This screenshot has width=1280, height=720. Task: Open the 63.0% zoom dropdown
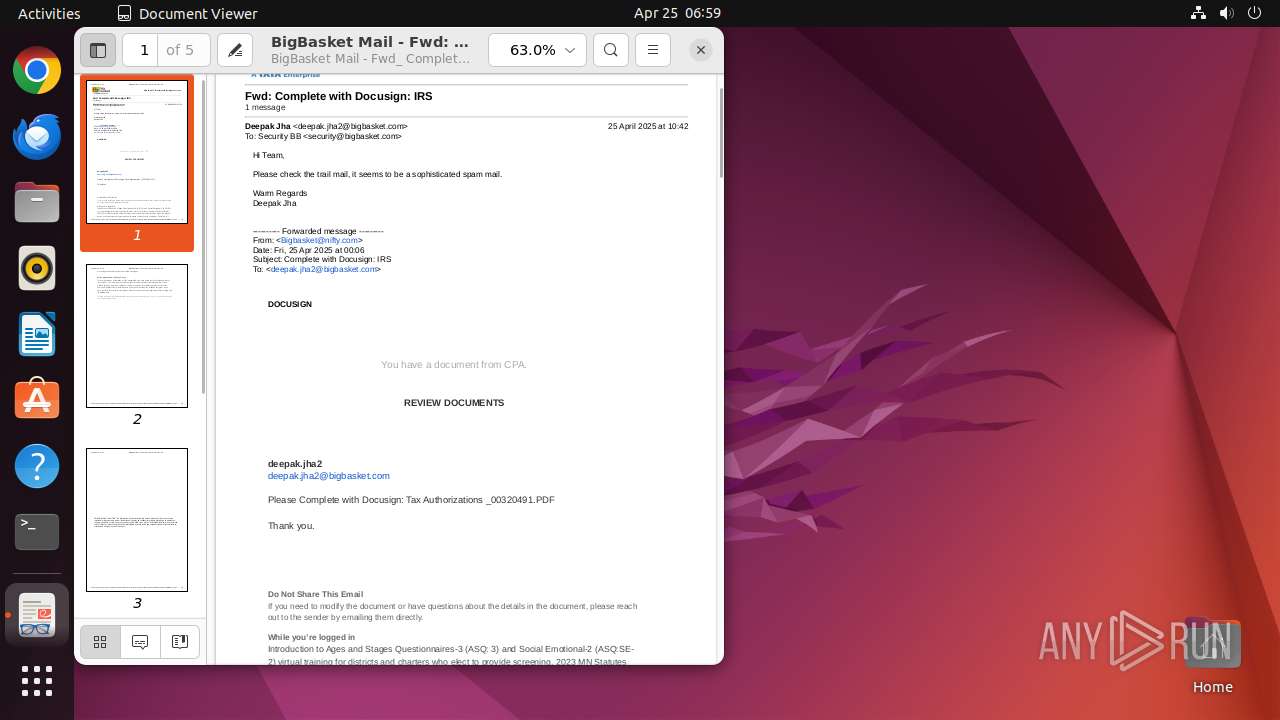537,50
